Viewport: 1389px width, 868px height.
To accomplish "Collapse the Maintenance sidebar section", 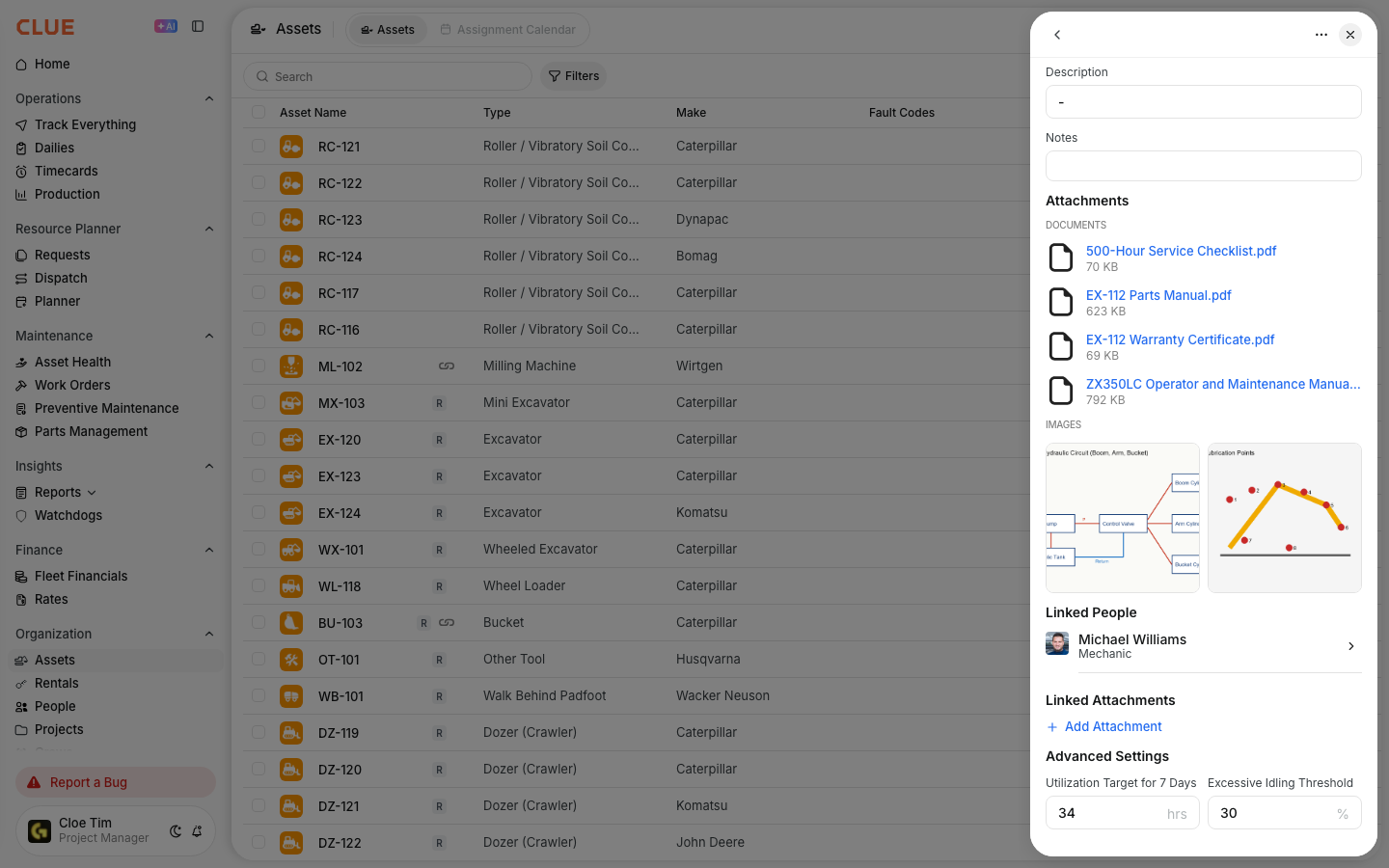I will tap(209, 336).
